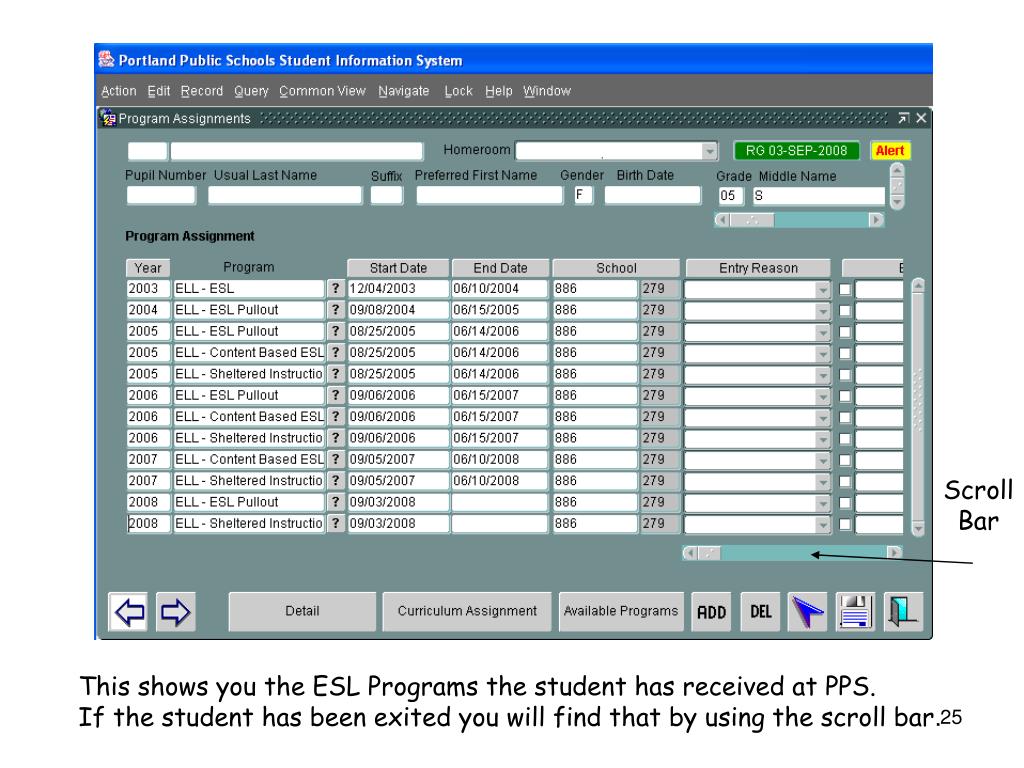Click the Available Programs button
The height and width of the screenshot is (768, 1024).
point(621,611)
